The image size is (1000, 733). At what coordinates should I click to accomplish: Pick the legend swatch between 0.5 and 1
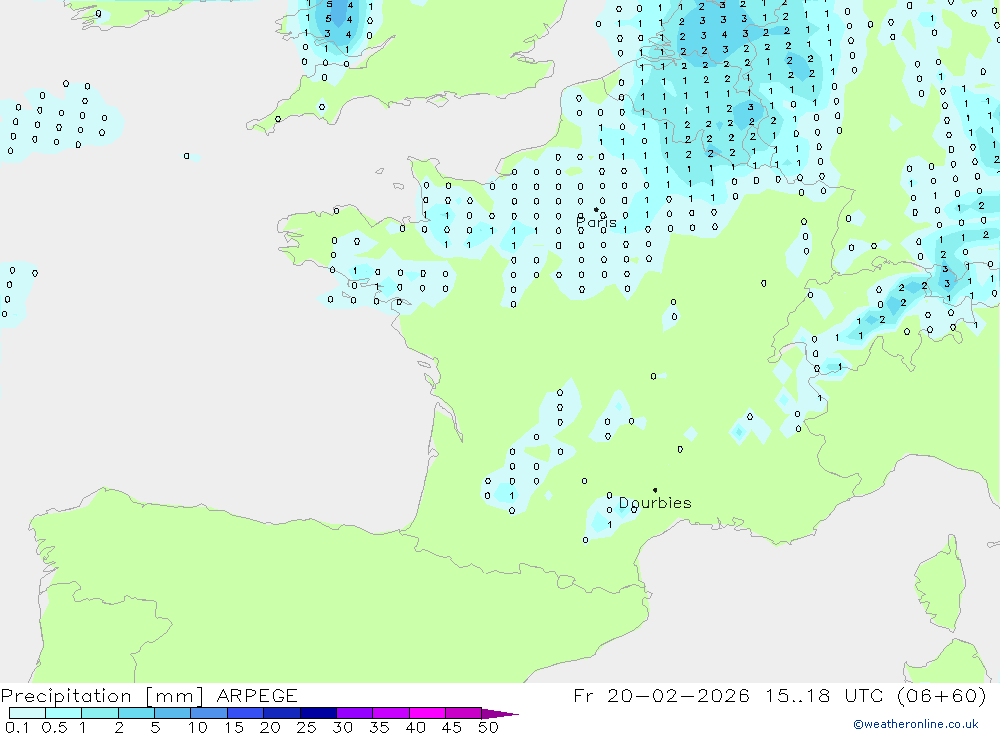(64, 713)
